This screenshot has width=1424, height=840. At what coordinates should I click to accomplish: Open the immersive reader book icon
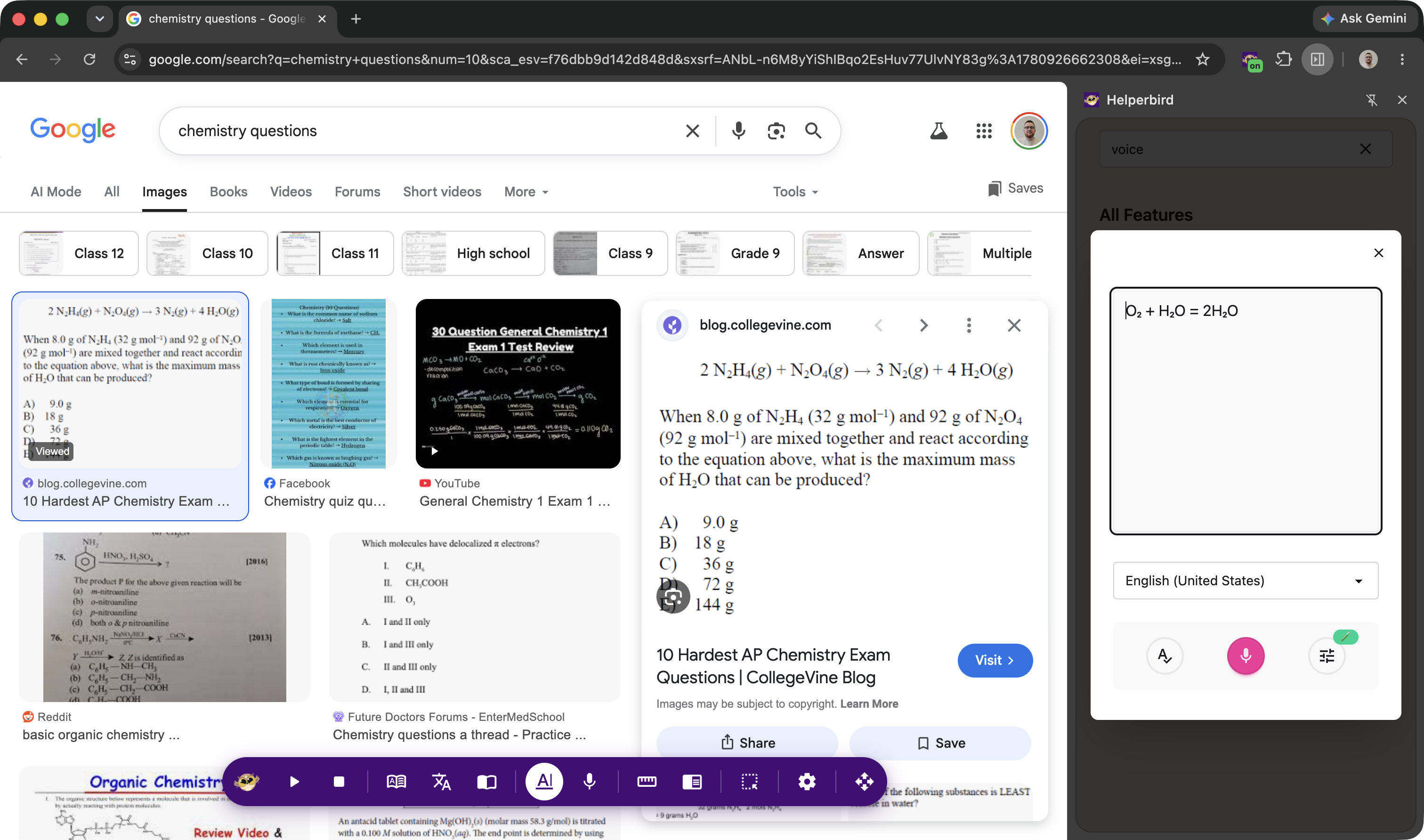(396, 782)
